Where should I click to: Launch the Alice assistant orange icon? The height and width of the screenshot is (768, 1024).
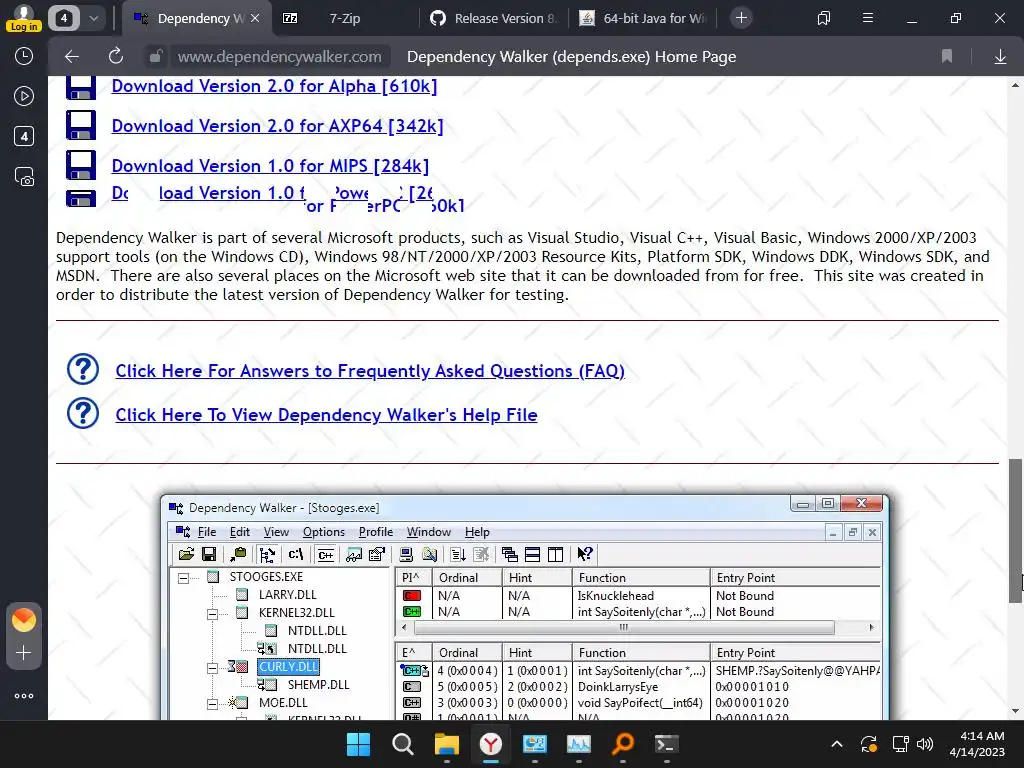tap(24, 619)
